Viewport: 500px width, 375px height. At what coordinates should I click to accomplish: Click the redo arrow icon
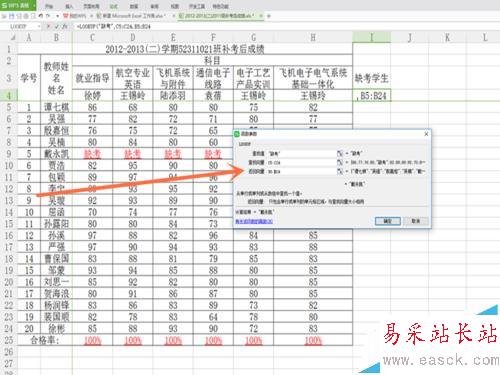(x=48, y=16)
